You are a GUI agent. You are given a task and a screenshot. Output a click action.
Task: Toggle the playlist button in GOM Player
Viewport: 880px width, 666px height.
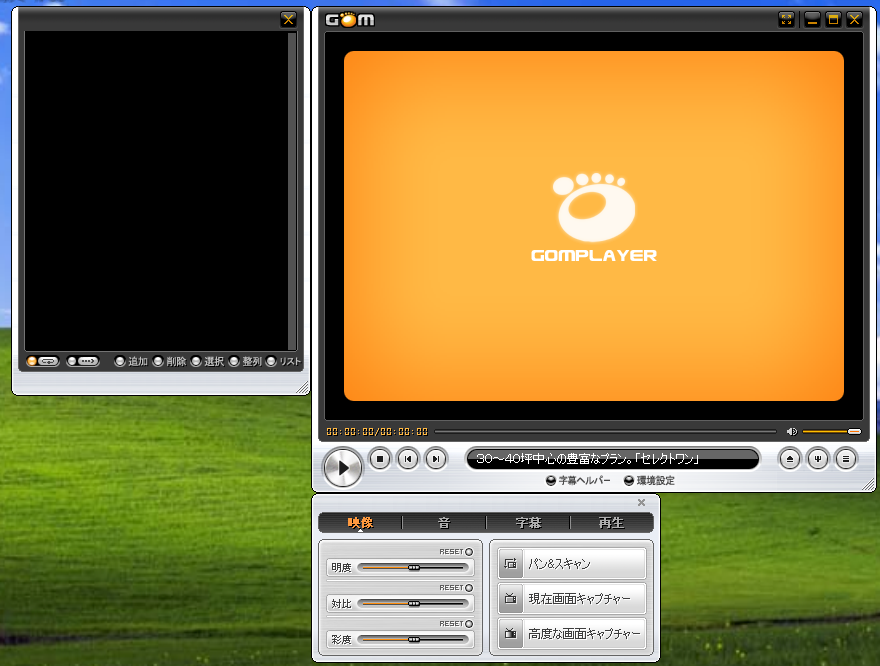[x=845, y=459]
